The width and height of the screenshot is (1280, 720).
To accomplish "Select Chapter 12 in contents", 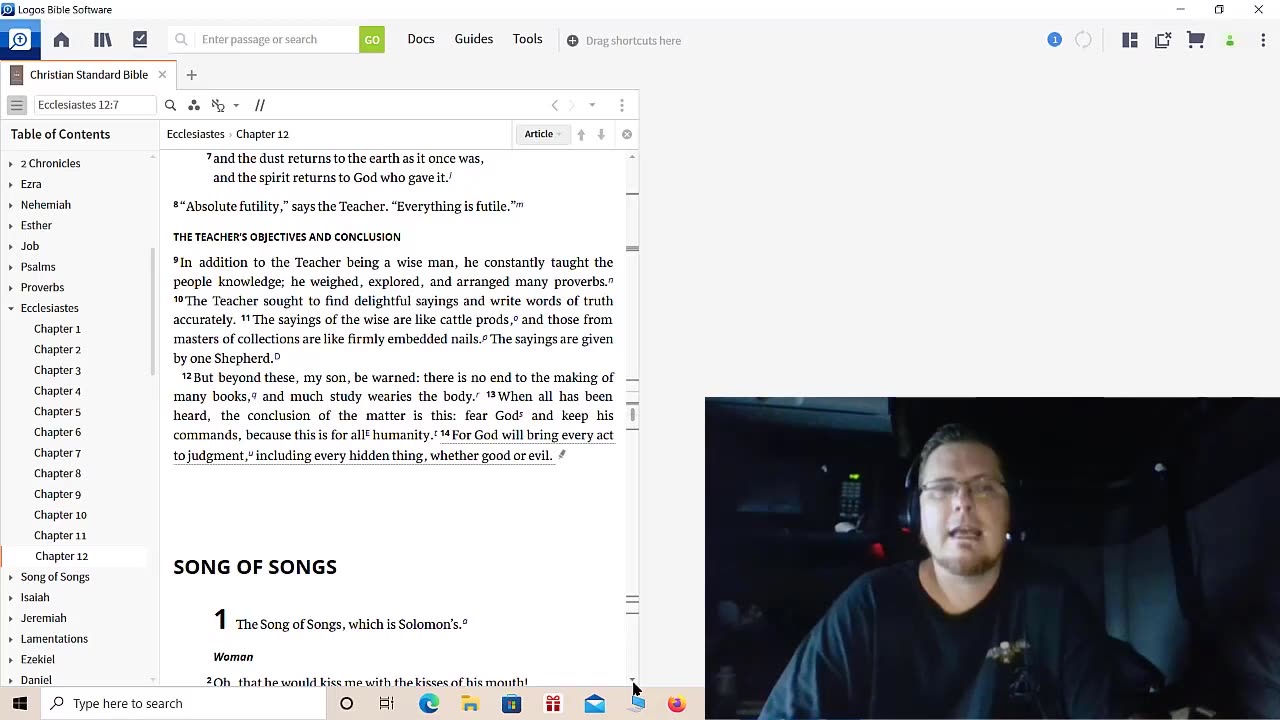I will pos(61,556).
